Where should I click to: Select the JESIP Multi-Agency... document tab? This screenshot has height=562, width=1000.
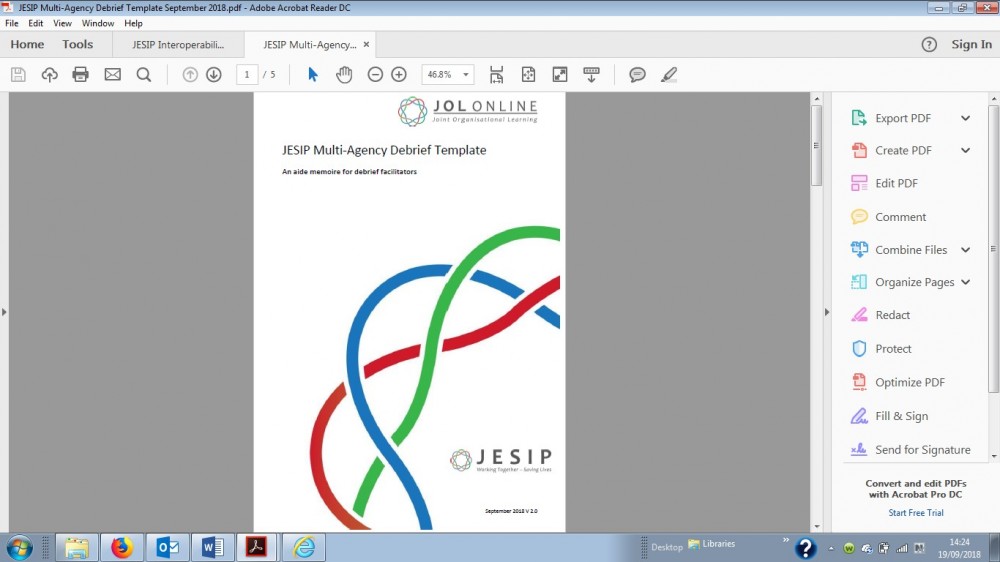310,45
